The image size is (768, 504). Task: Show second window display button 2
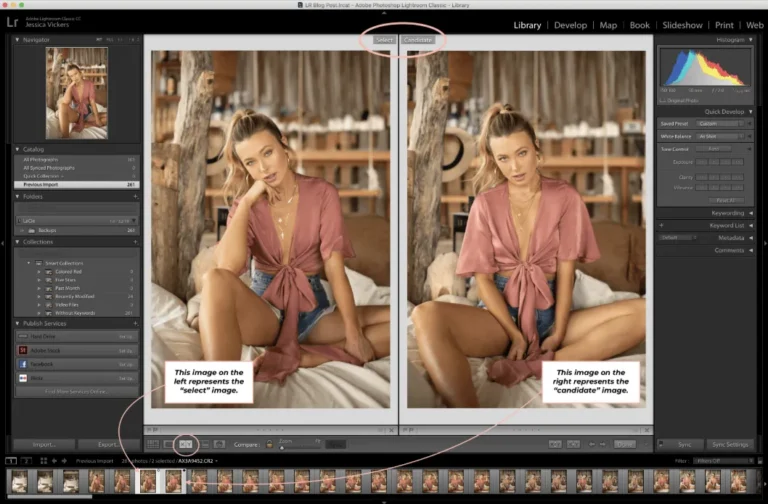pos(26,461)
